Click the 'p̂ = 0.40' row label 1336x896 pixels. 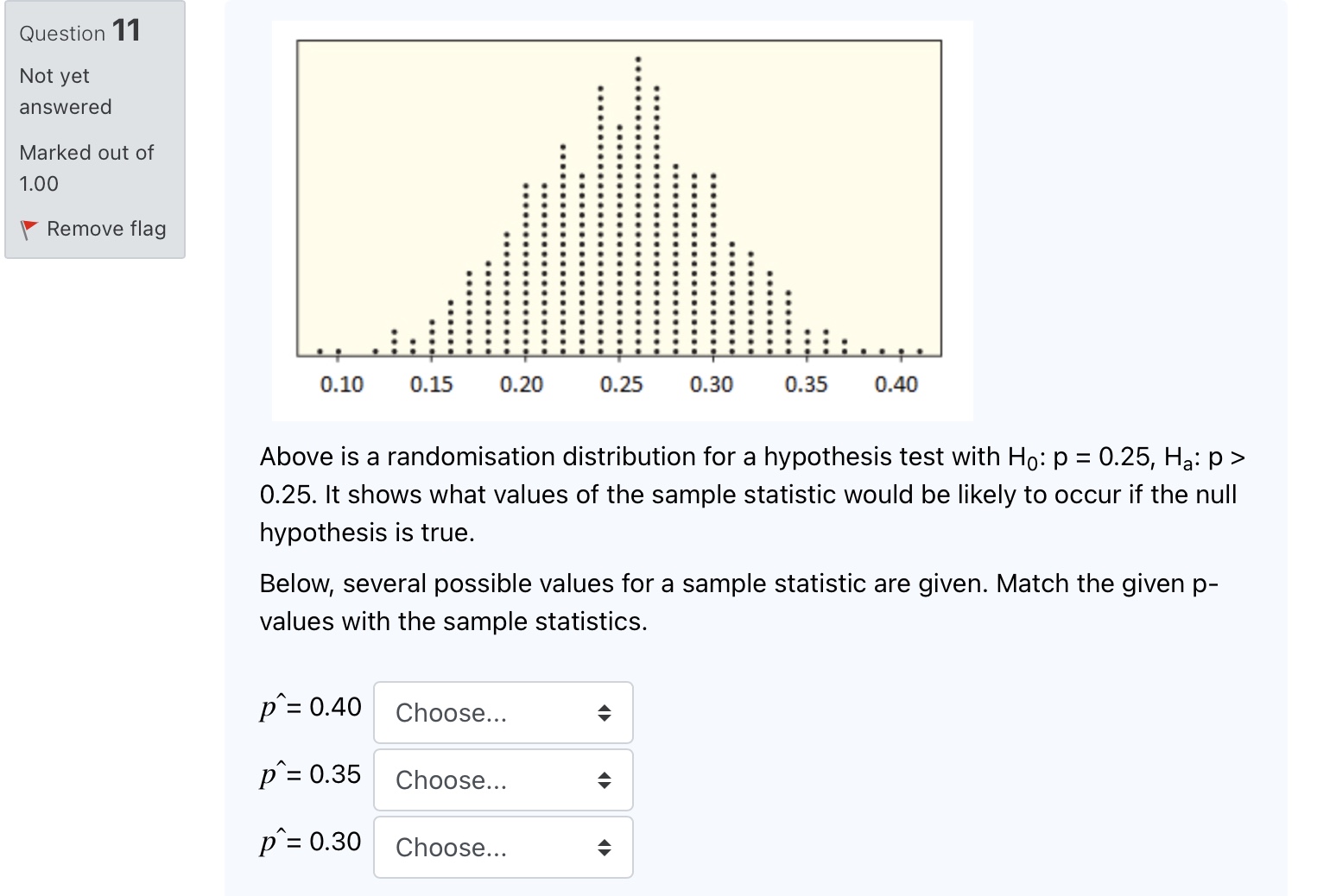311,707
